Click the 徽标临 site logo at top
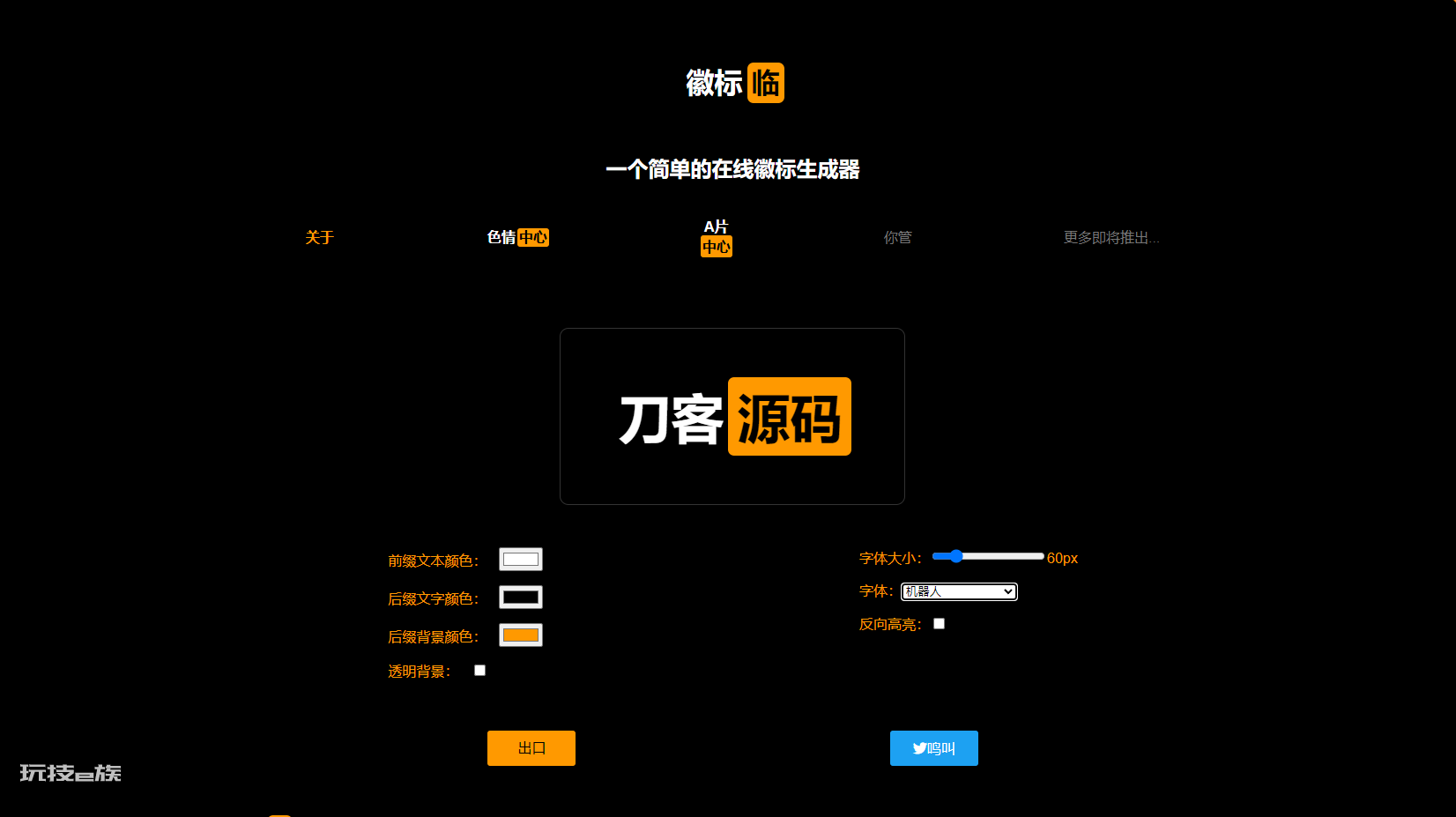 (x=735, y=83)
